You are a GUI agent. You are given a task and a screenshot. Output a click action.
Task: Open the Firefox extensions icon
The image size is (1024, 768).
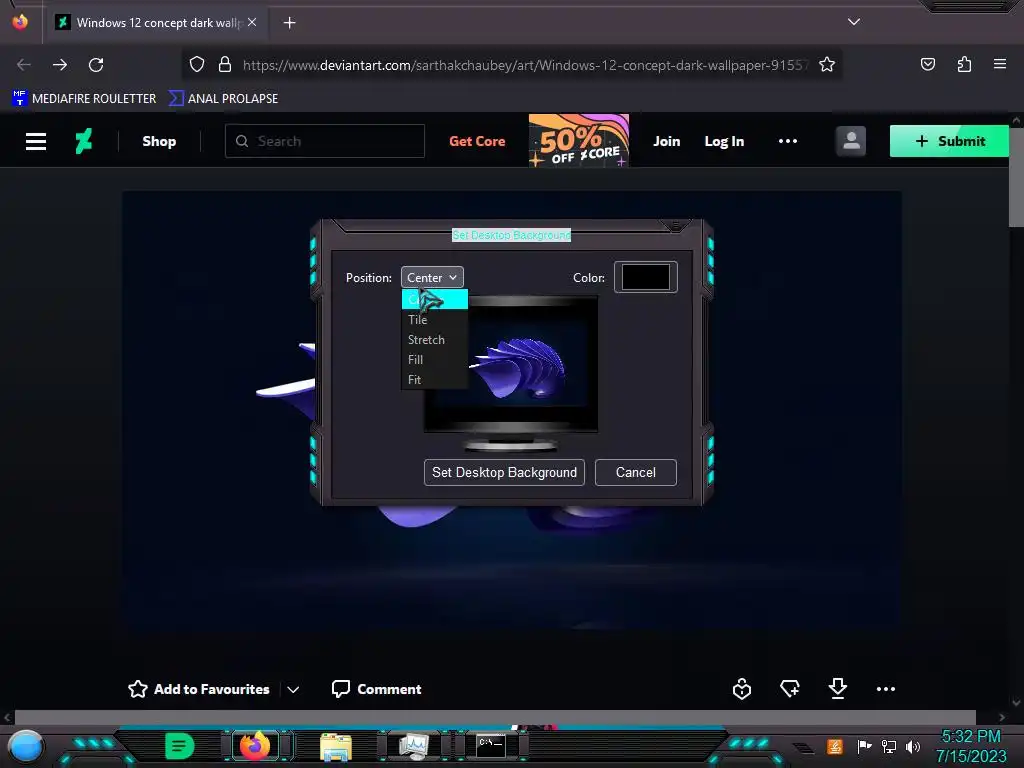(x=964, y=64)
